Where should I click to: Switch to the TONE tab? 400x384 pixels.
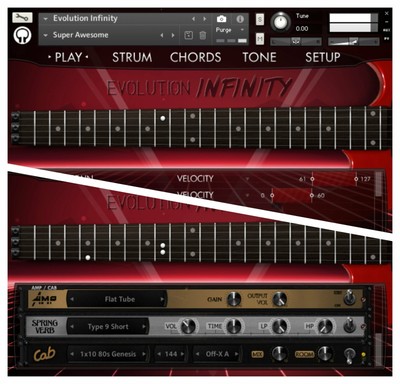click(x=259, y=57)
